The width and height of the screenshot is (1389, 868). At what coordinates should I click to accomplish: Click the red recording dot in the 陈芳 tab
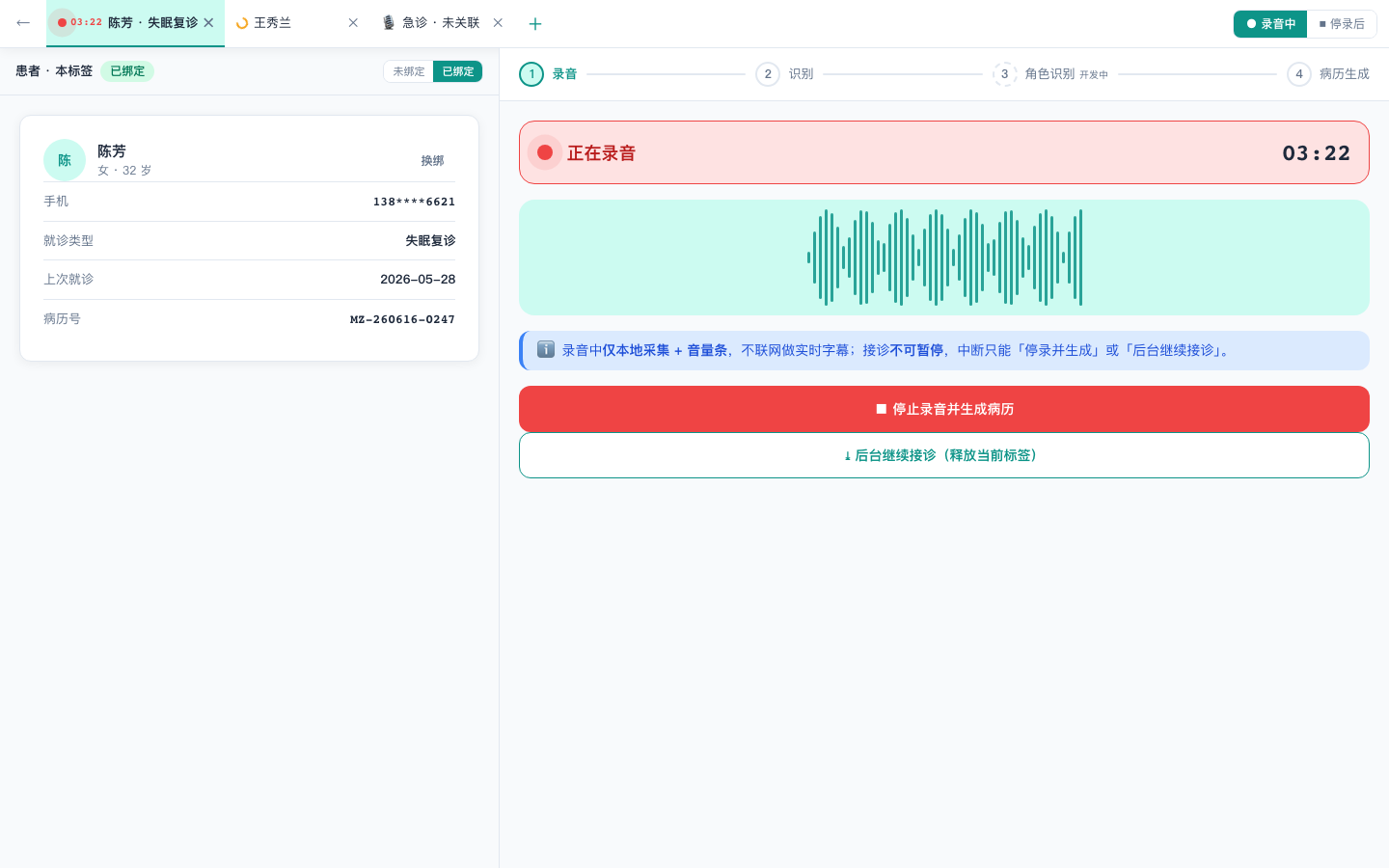pyautogui.click(x=62, y=22)
